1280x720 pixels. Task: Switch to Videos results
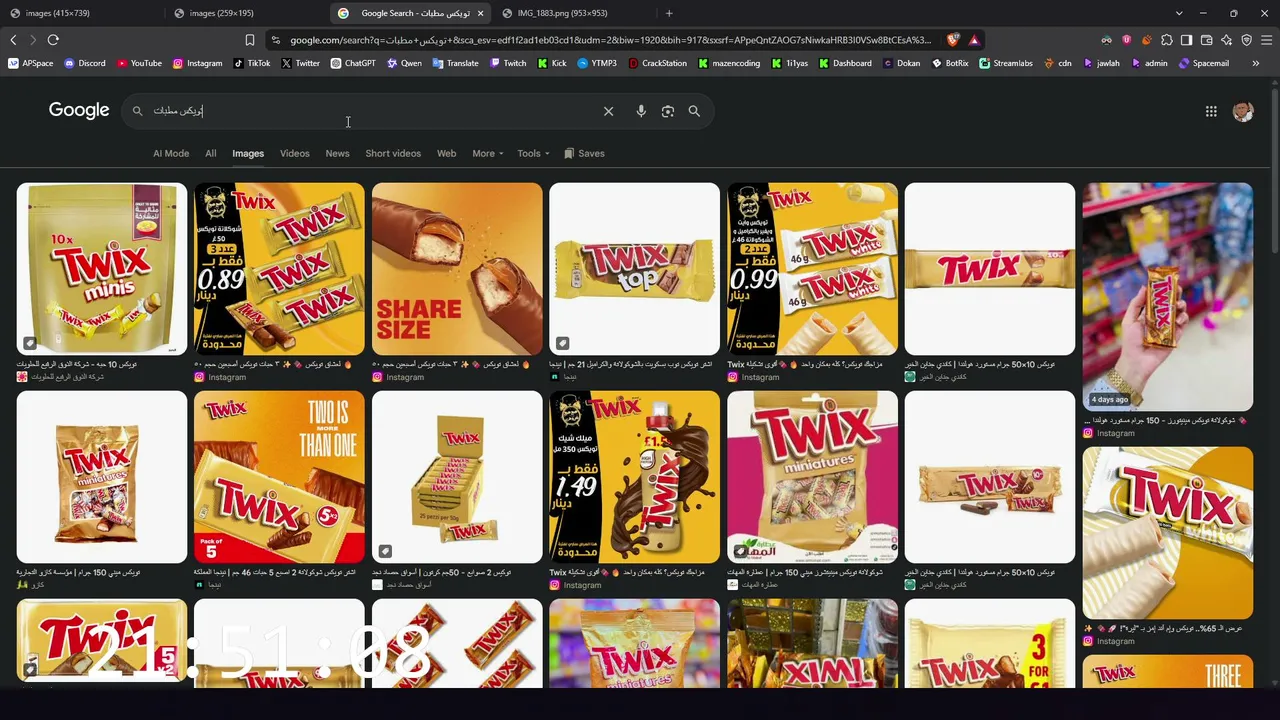click(x=295, y=153)
